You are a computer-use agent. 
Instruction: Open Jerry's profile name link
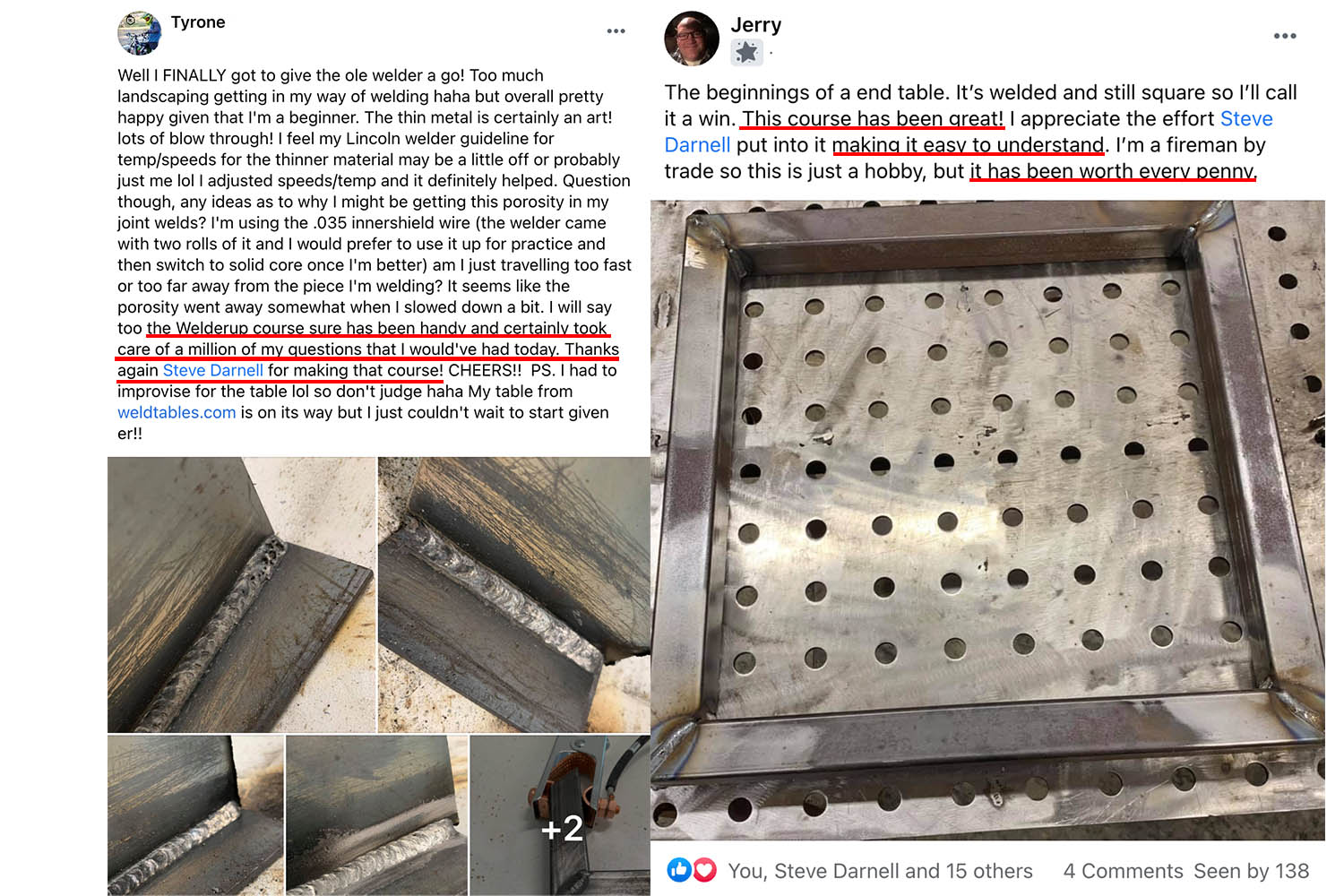coord(756,25)
